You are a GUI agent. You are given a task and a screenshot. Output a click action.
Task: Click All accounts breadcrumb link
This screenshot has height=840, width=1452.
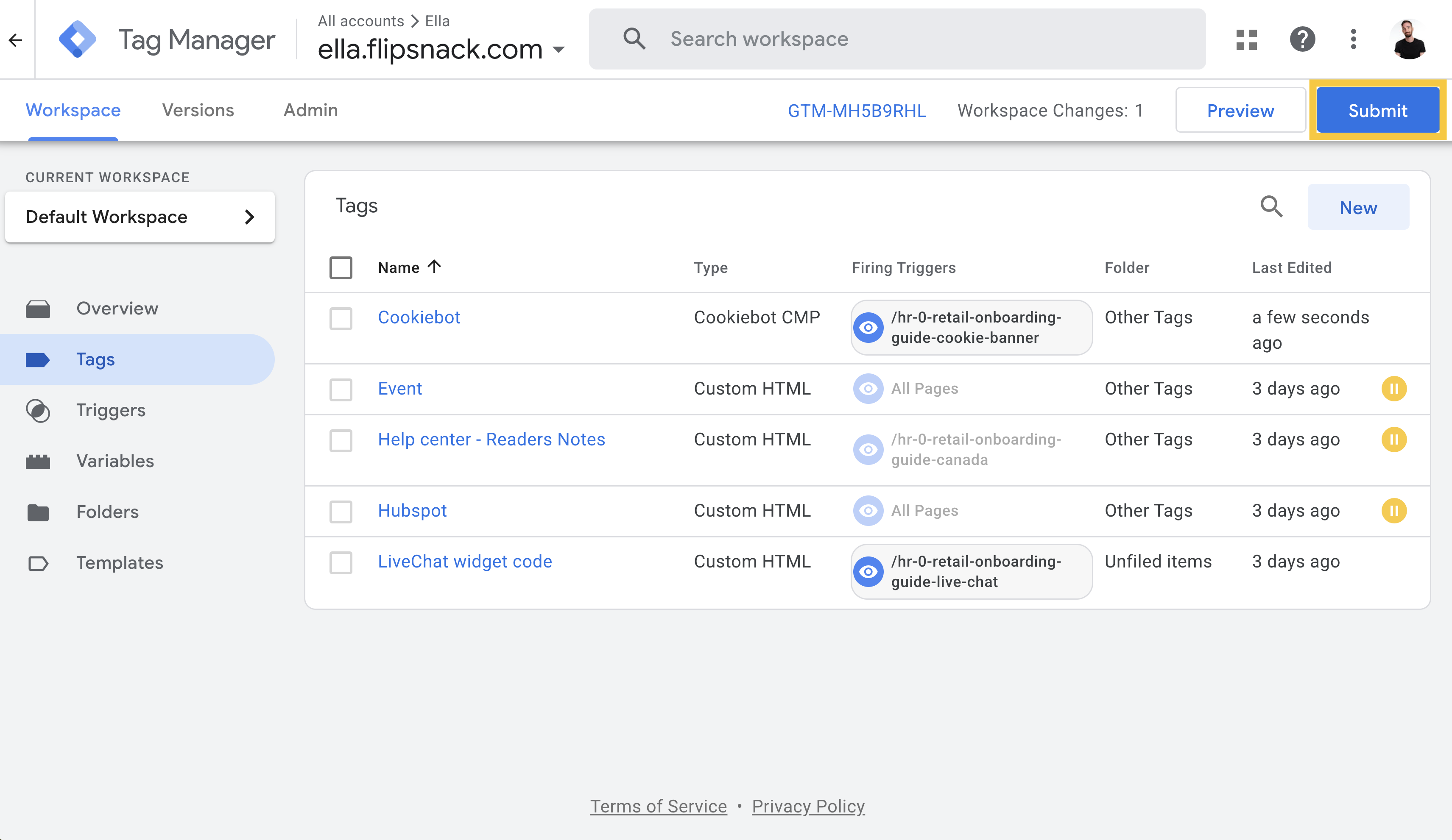(361, 21)
